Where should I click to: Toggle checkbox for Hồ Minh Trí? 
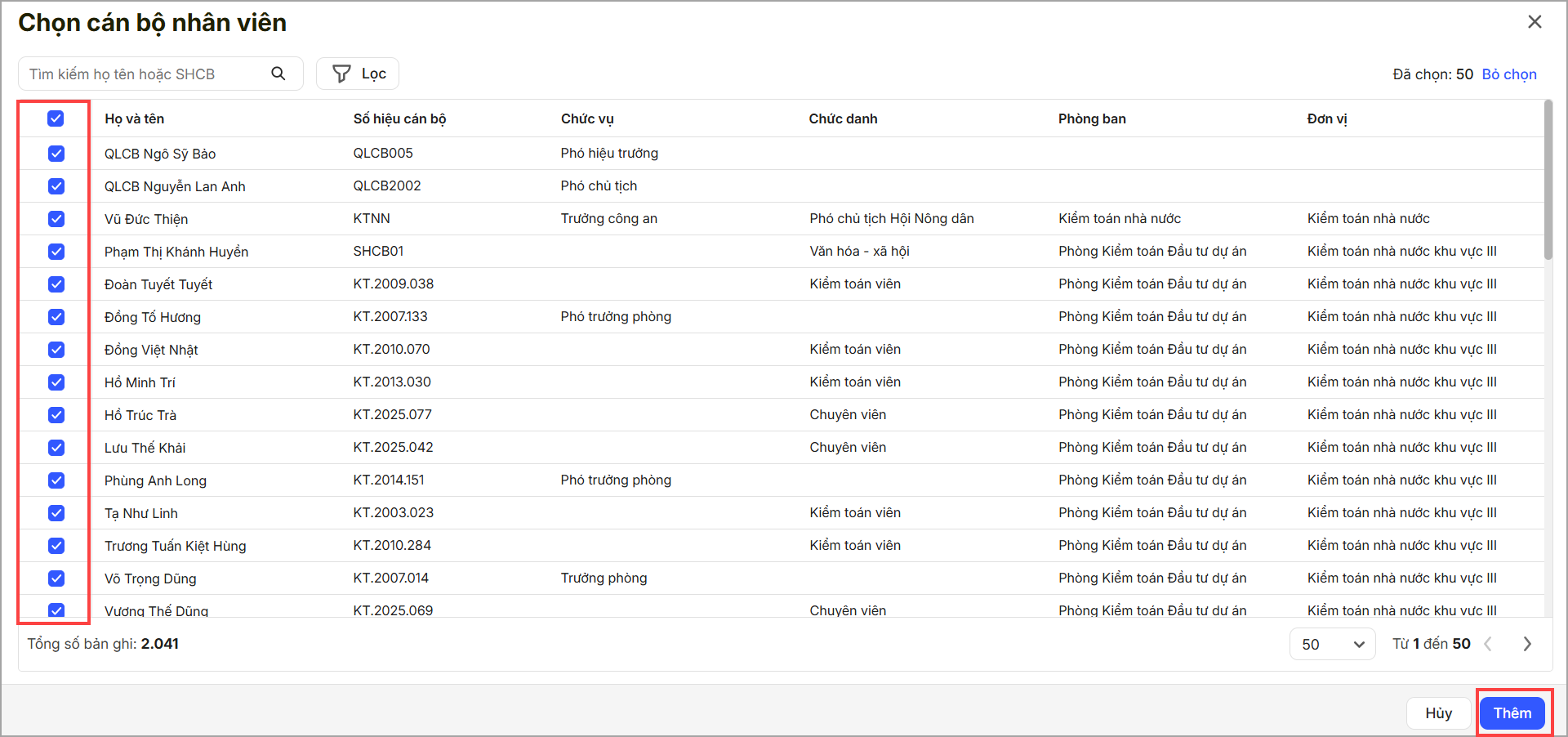pyautogui.click(x=56, y=382)
